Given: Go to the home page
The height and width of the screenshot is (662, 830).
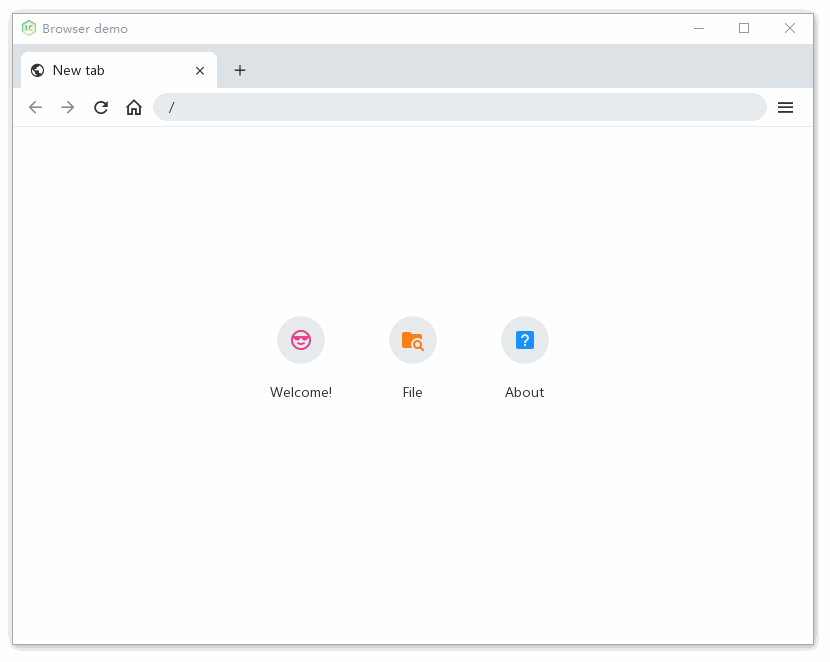Looking at the screenshot, I should (134, 107).
